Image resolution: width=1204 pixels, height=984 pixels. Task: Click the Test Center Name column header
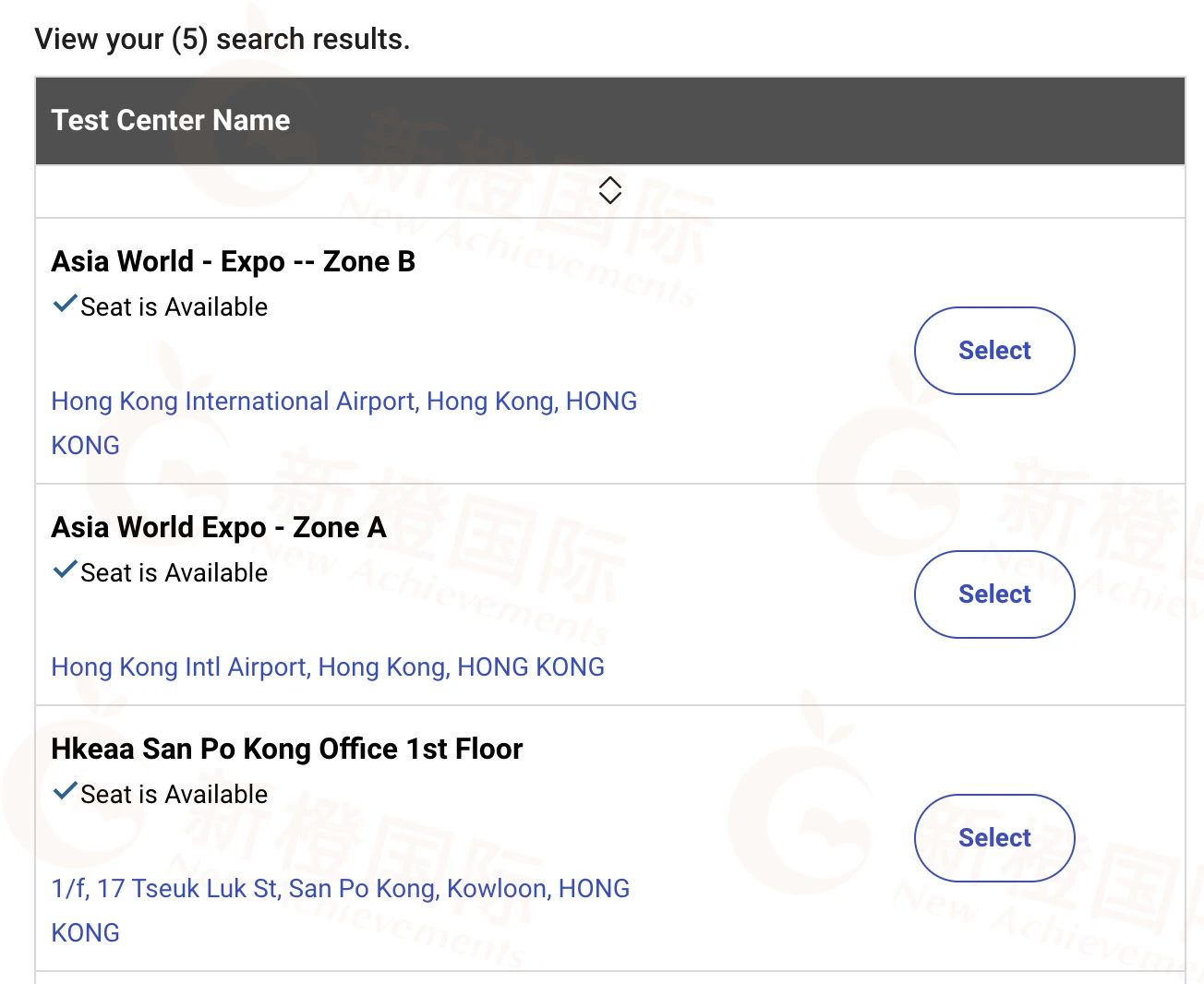click(171, 121)
